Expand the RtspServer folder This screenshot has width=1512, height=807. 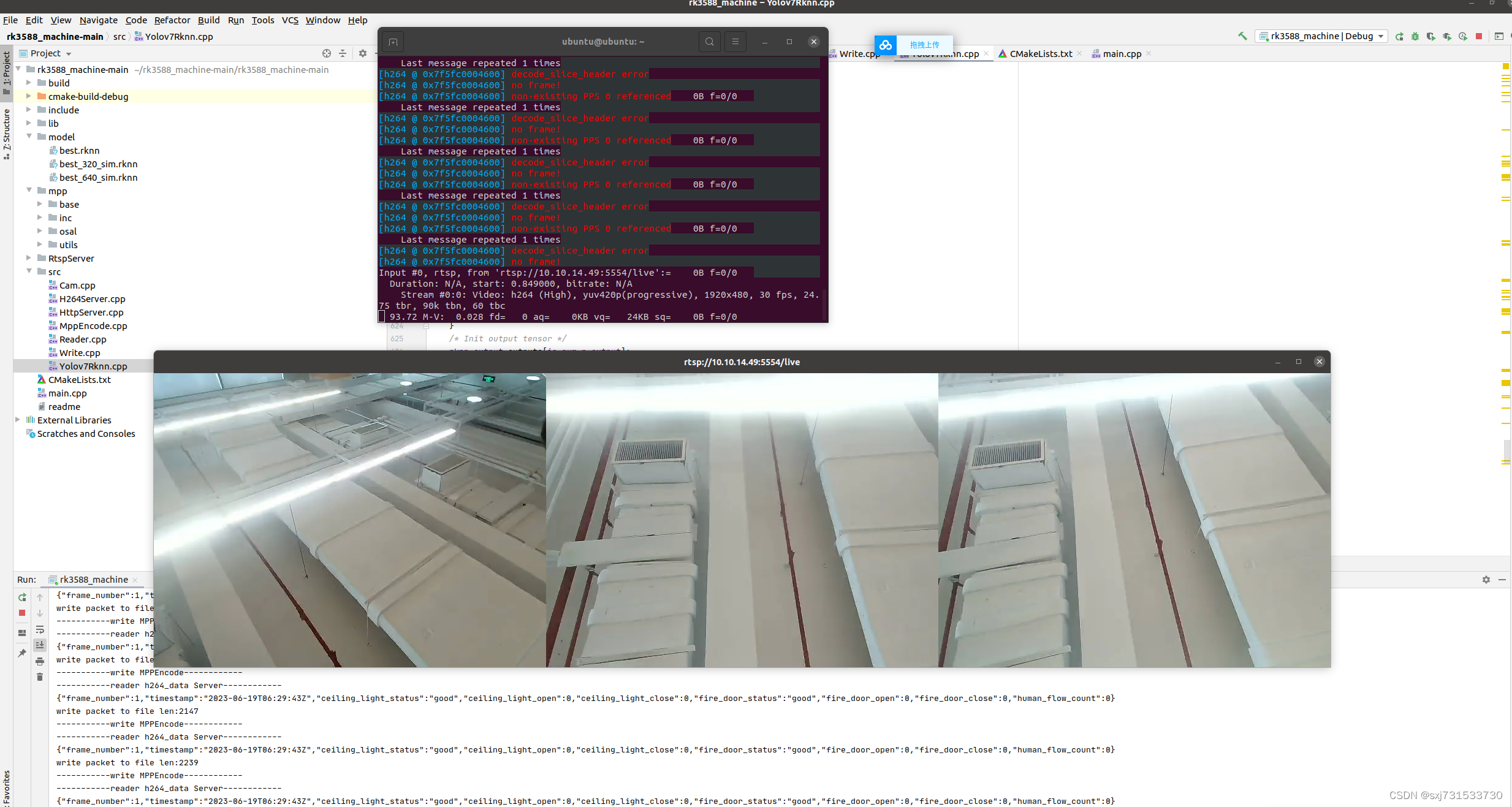pos(29,258)
